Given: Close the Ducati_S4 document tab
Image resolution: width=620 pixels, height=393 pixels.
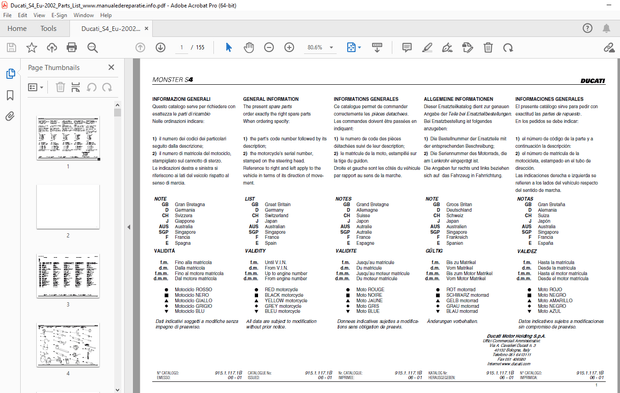Looking at the screenshot, I should coord(146,28).
